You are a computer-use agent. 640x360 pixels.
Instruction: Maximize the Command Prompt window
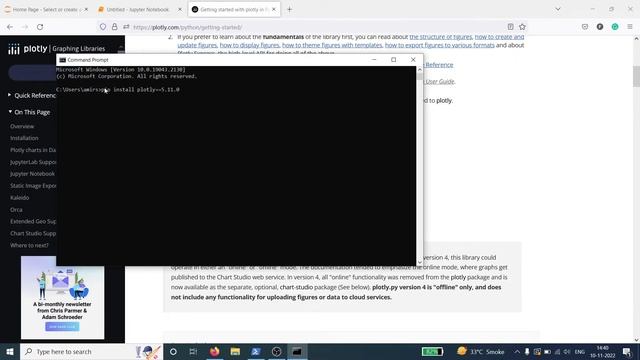(393, 60)
